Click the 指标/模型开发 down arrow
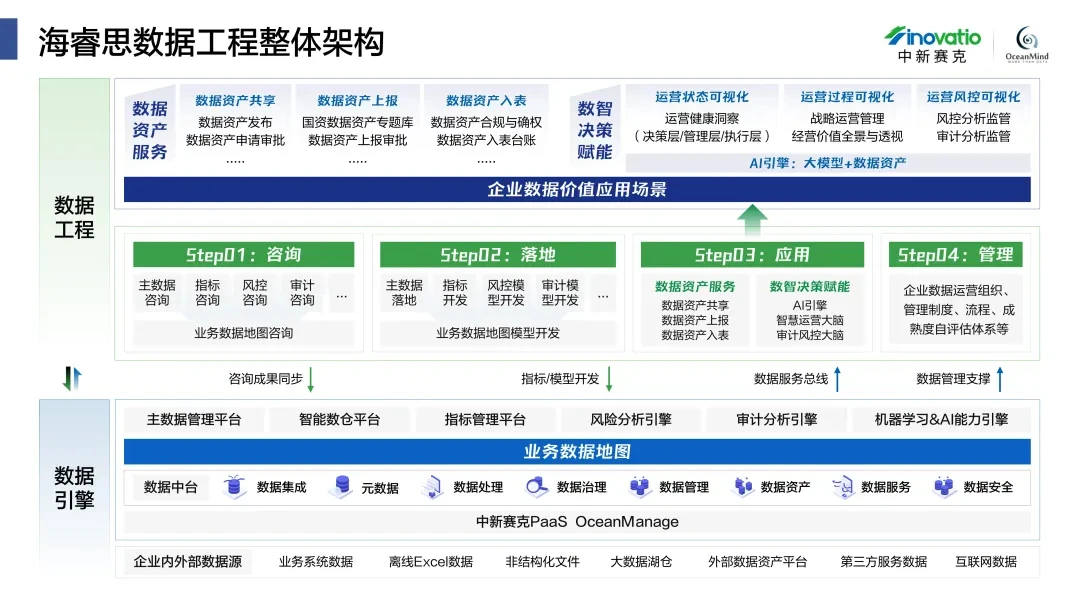1080x608 pixels. coord(609,379)
